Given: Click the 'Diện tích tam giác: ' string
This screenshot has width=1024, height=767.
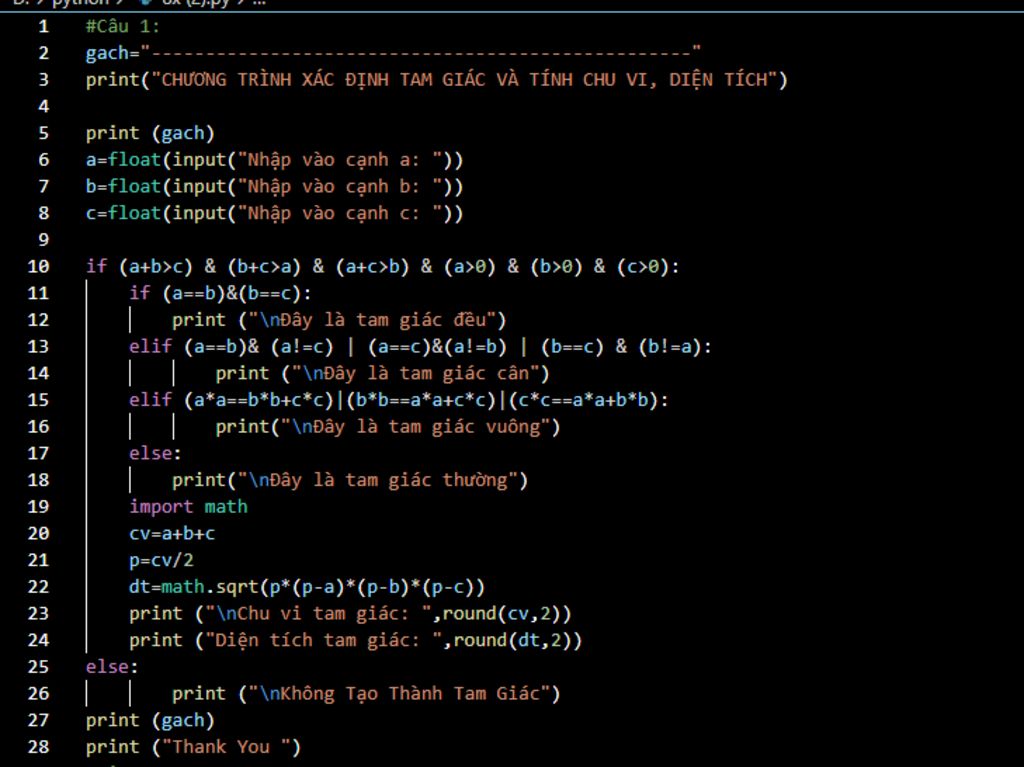Looking at the screenshot, I should (323, 640).
